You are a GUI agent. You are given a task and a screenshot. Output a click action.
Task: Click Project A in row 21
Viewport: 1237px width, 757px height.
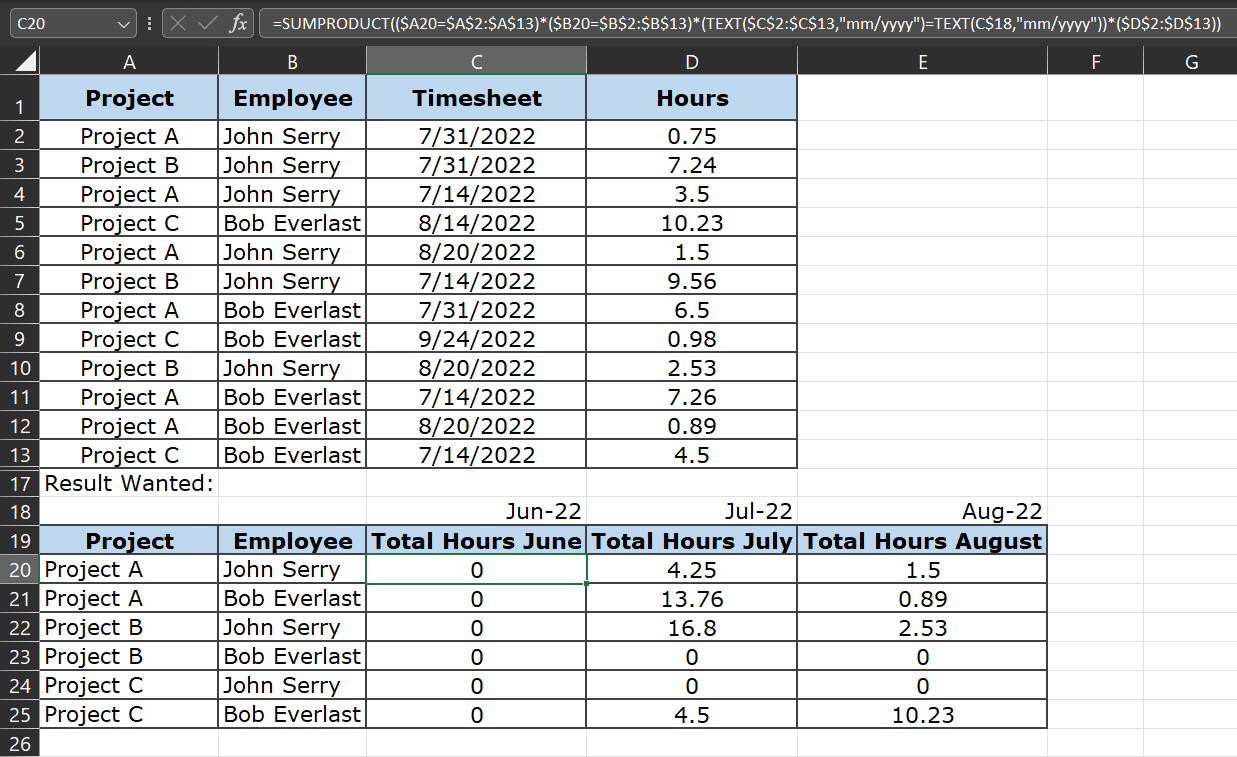[x=129, y=598]
